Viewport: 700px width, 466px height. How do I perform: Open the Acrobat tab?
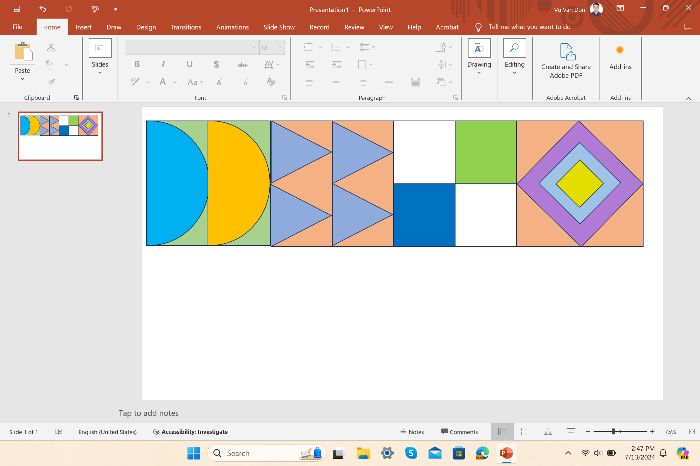447,27
